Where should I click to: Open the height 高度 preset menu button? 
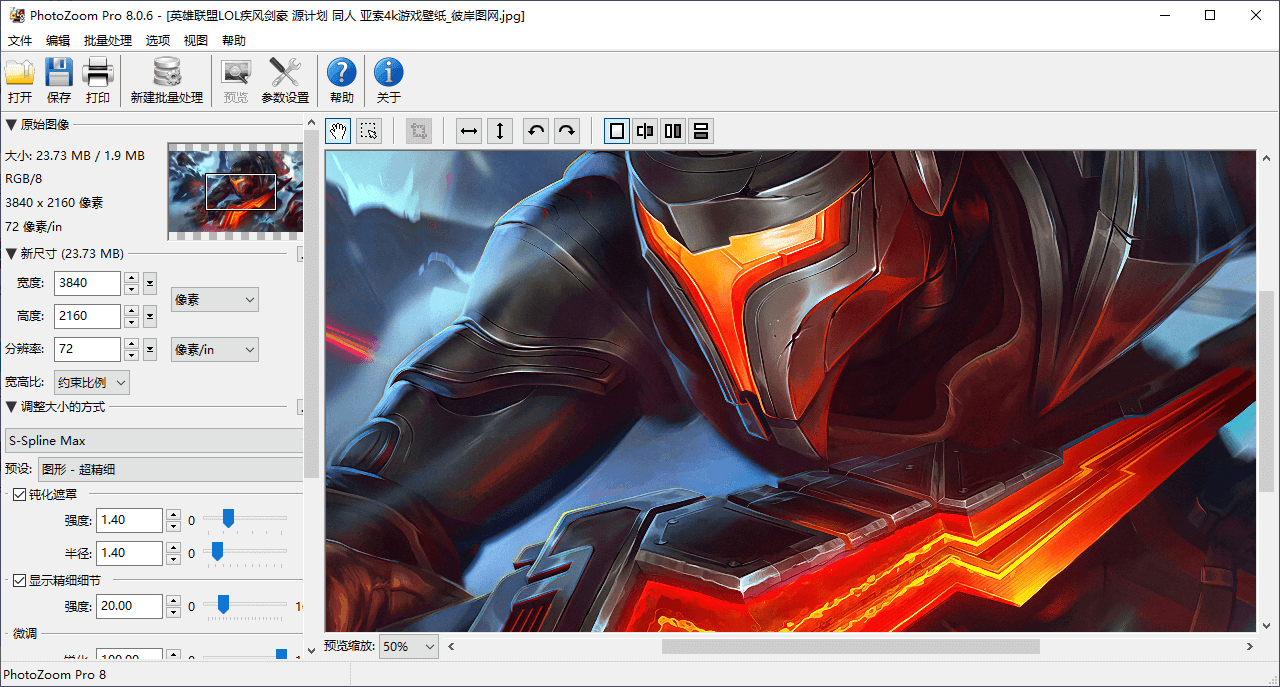[x=150, y=316]
